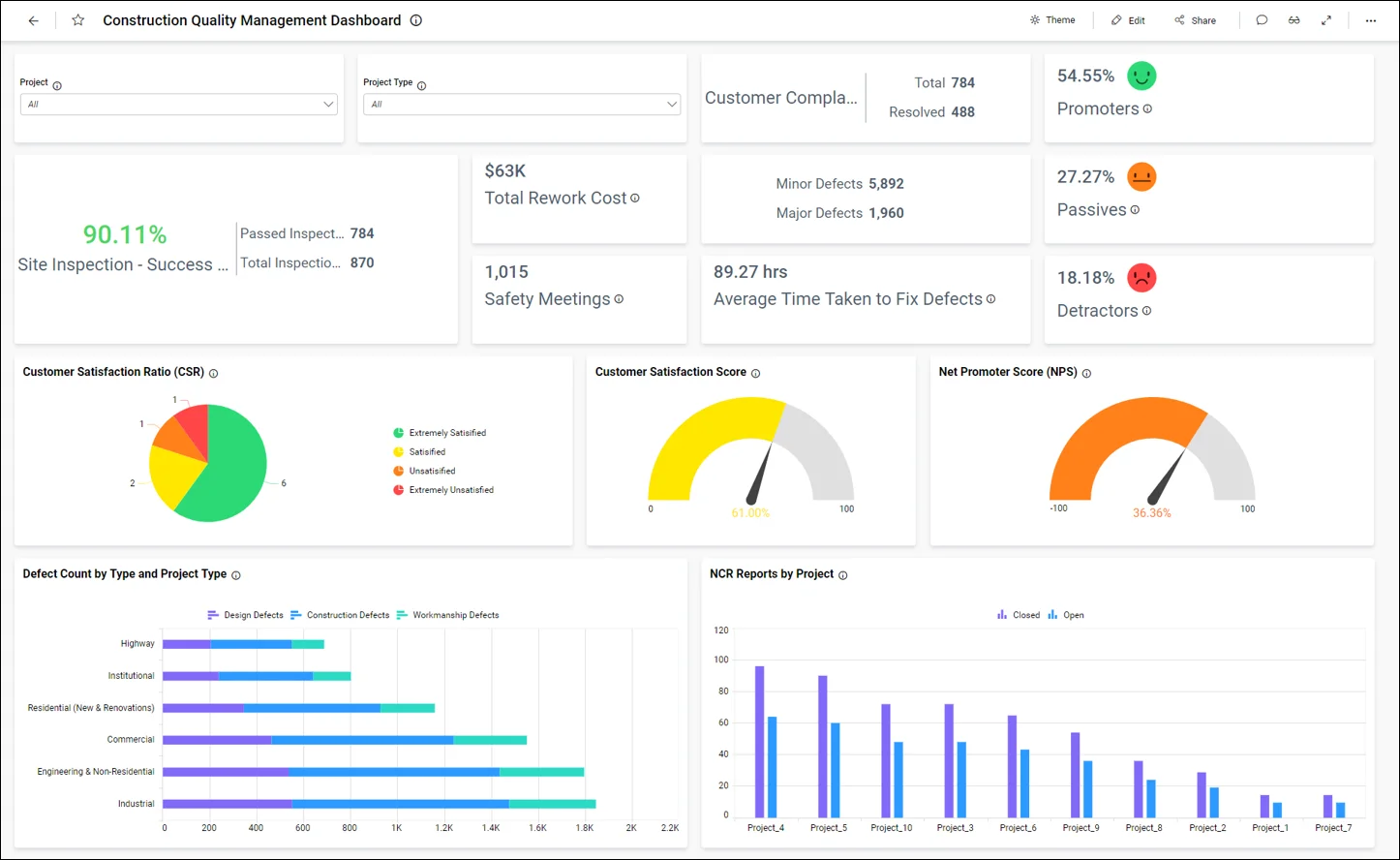Click the info icon next to Detractors
1400x860 pixels.
1146,311
